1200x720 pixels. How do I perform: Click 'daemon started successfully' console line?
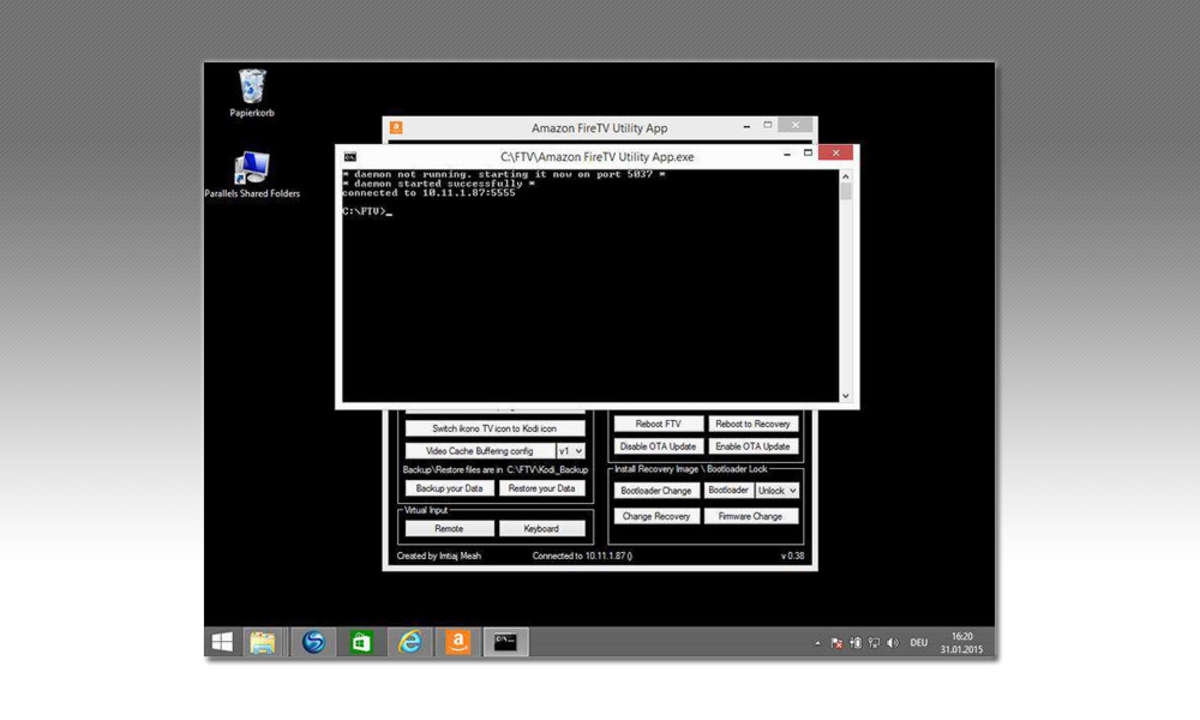pos(439,184)
